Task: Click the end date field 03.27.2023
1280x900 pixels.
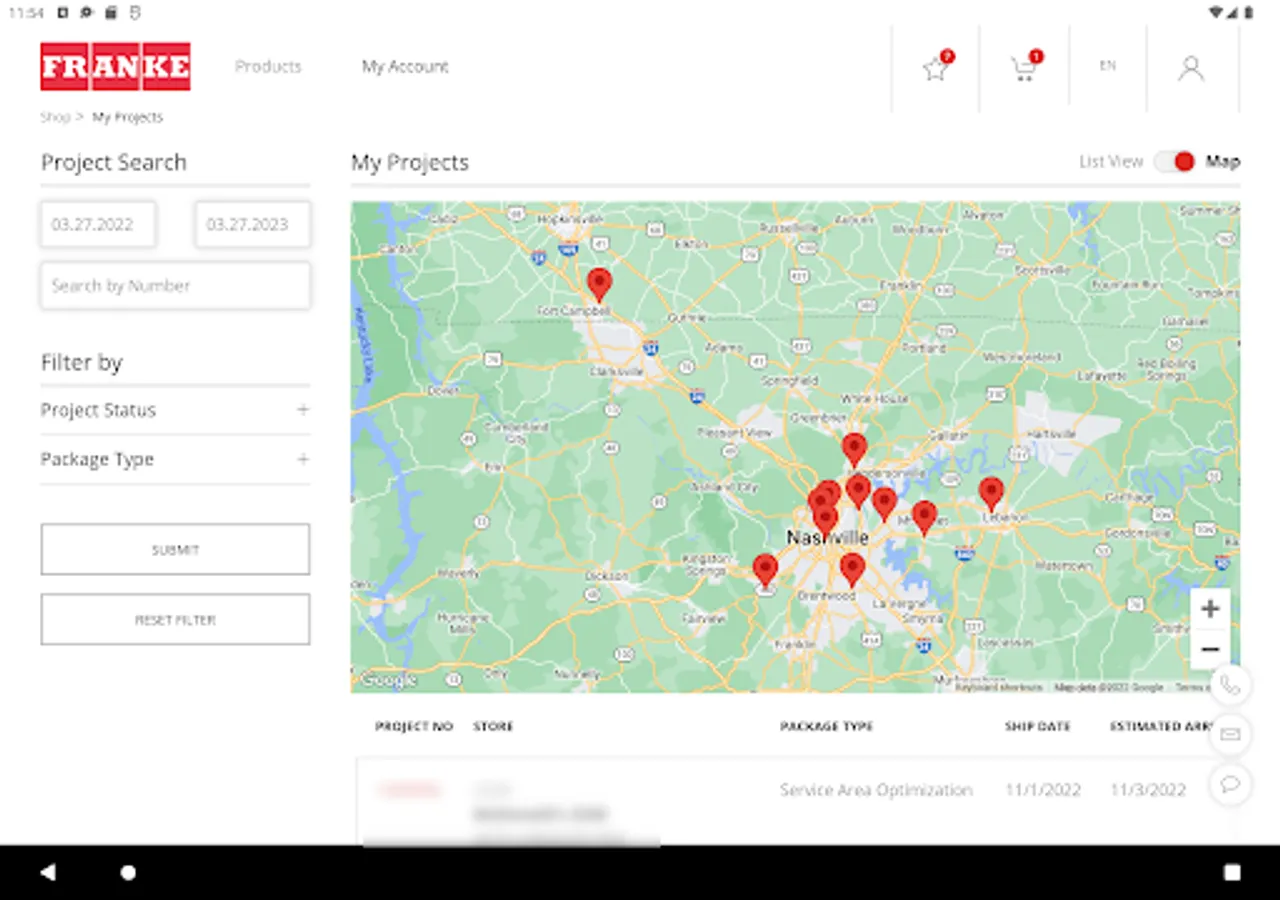Action: pyautogui.click(x=253, y=224)
